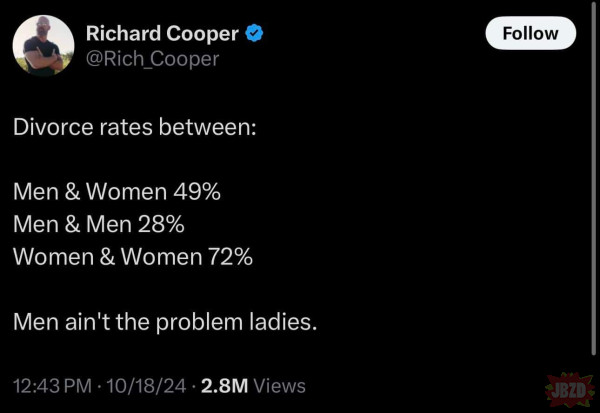Screen dimensions: 600x413
Task: Open Richard Cooper's profile picture
Action: tap(43, 46)
